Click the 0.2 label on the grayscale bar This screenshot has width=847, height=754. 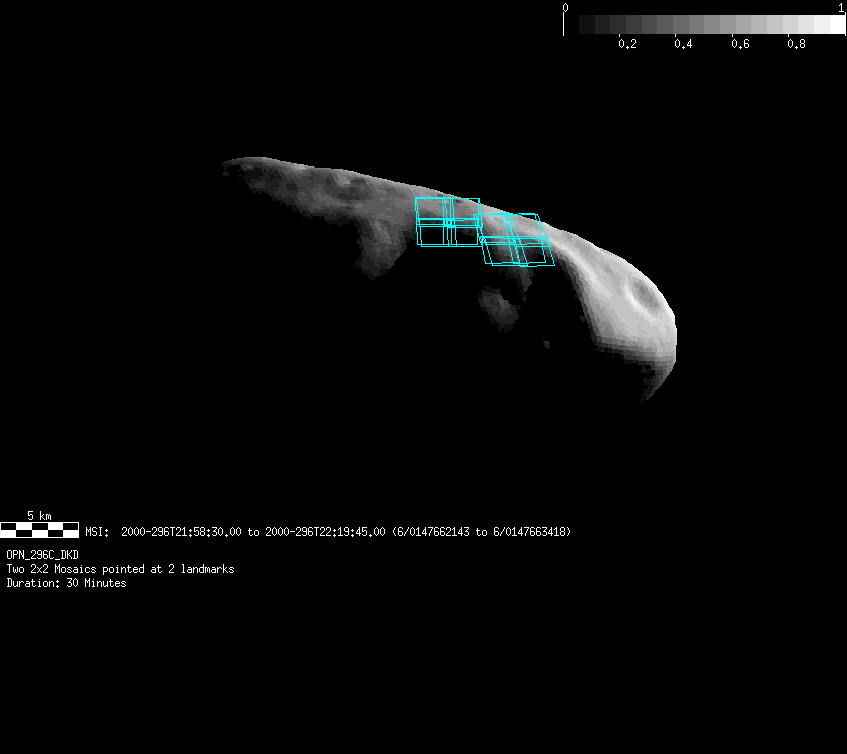627,44
